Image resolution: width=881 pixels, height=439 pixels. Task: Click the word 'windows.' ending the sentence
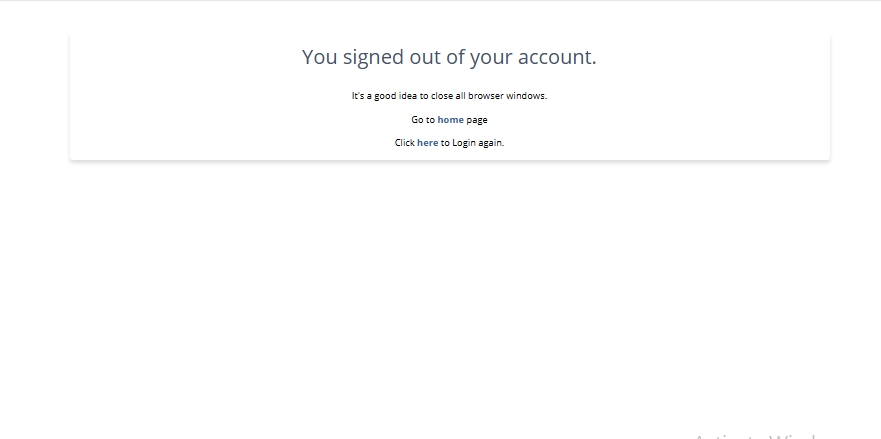[x=526, y=96]
